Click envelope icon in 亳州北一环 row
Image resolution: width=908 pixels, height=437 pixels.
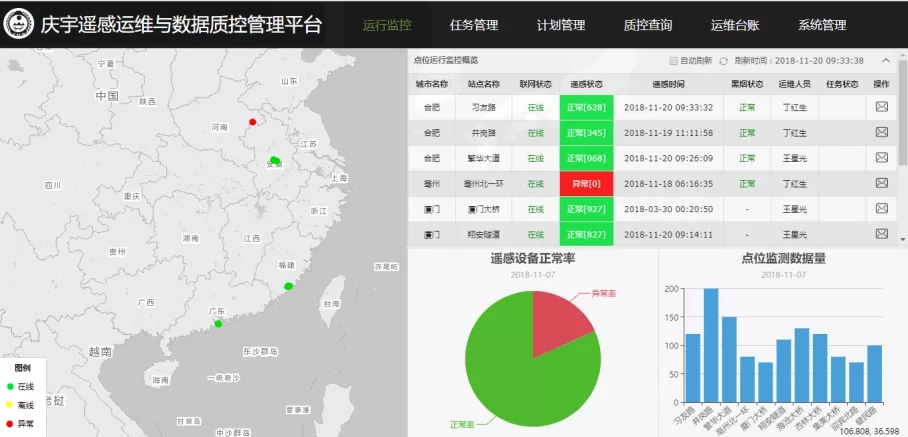[881, 183]
